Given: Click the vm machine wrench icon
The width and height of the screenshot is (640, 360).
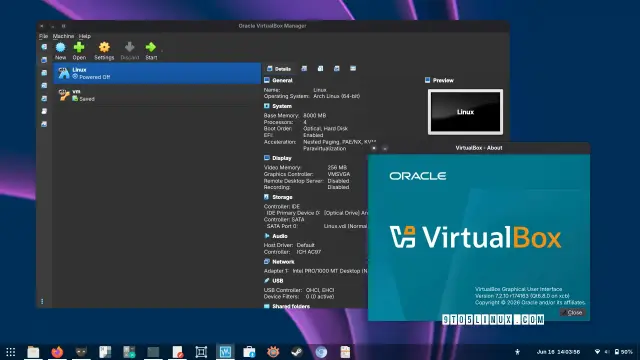Looking at the screenshot, I should (x=64, y=95).
